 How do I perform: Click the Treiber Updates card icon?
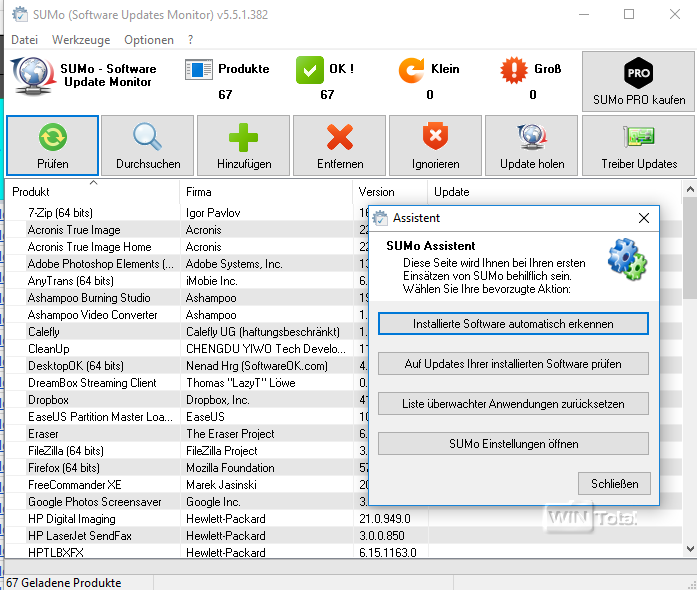click(x=639, y=136)
